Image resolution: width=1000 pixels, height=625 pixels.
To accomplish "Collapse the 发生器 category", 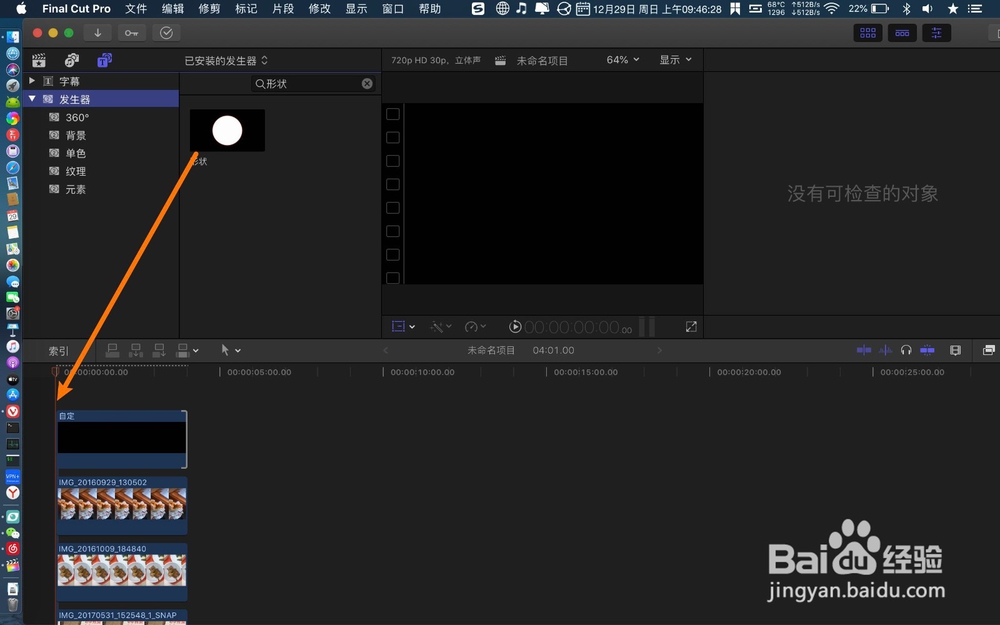I will pos(31,99).
